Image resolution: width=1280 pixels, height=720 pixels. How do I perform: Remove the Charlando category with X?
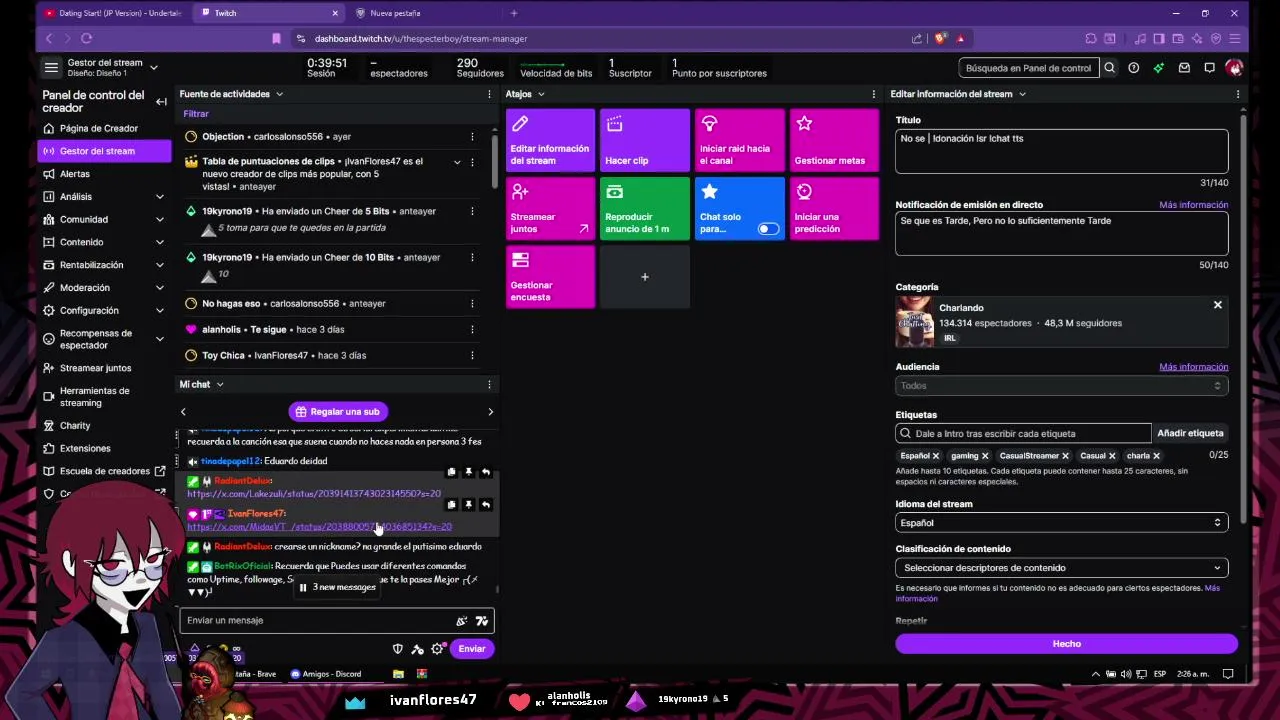[1217, 305]
